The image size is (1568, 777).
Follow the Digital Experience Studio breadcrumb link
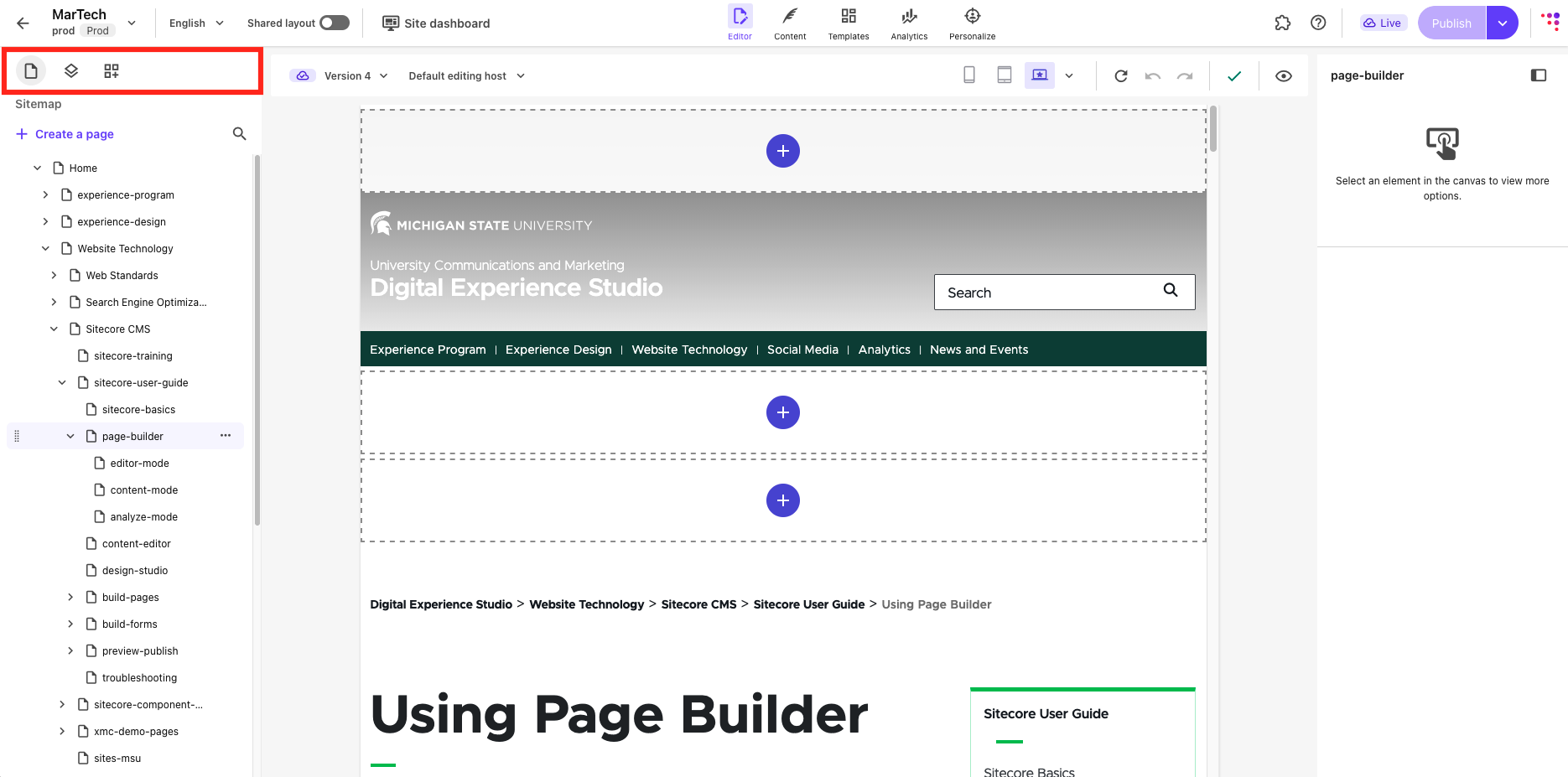tap(441, 604)
